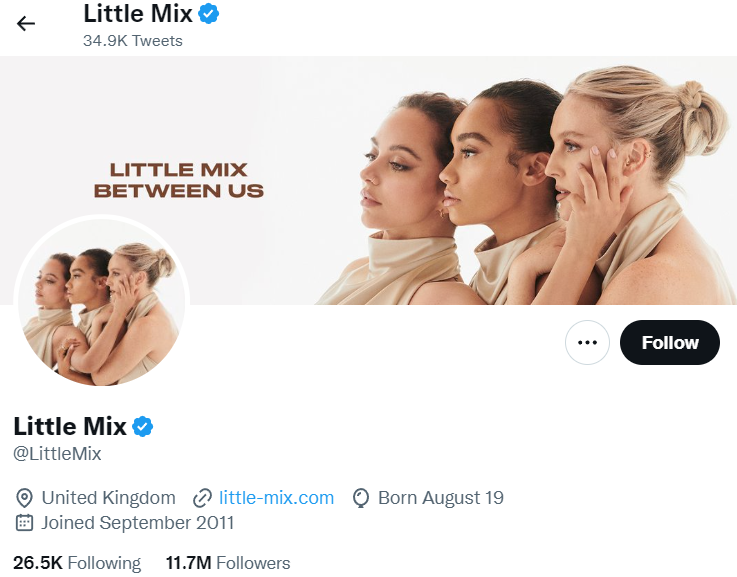Click the back arrow icon
This screenshot has height=577, width=737.
[x=26, y=24]
